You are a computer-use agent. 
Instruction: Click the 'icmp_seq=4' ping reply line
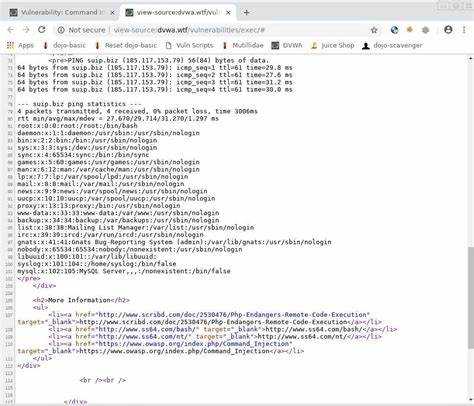click(x=155, y=89)
